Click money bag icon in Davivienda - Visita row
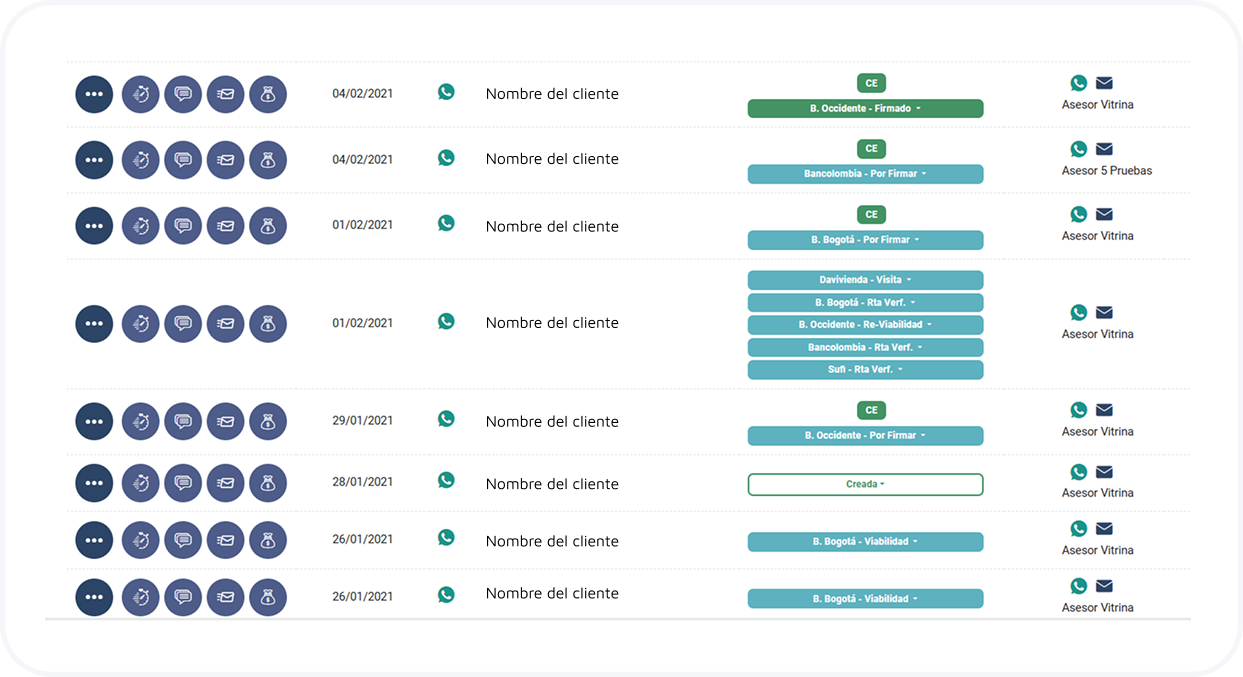This screenshot has width=1243, height=677. point(268,324)
